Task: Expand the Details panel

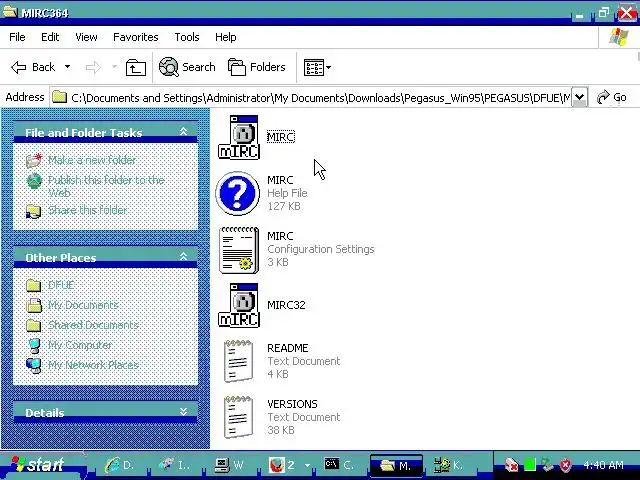Action: (x=183, y=411)
